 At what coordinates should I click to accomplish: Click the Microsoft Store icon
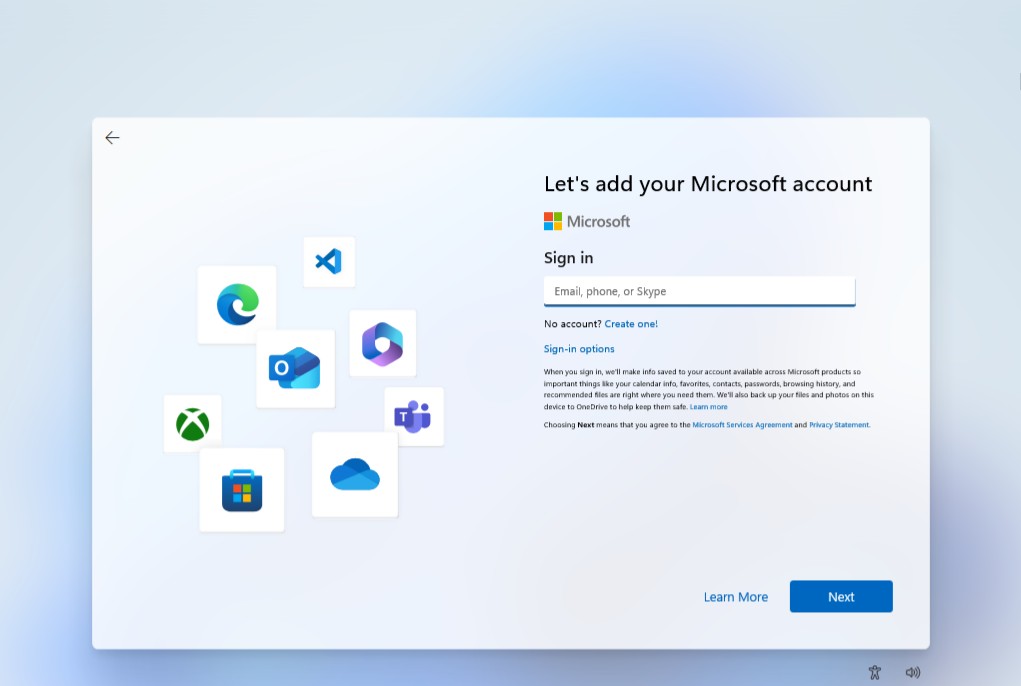click(x=242, y=490)
